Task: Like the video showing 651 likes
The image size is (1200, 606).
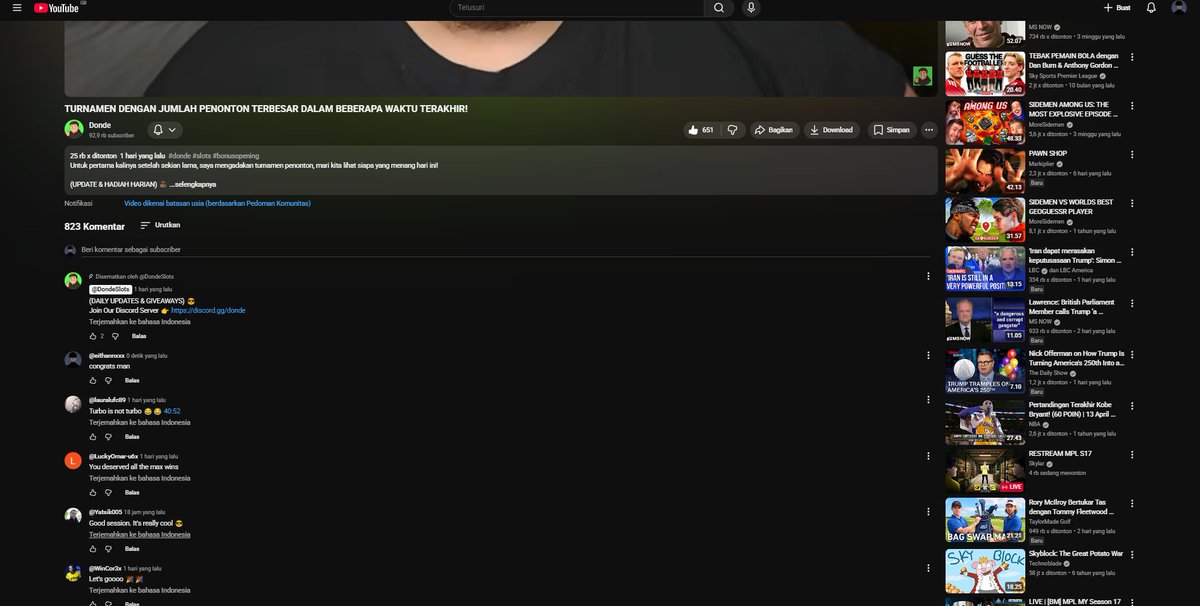Action: tap(697, 129)
